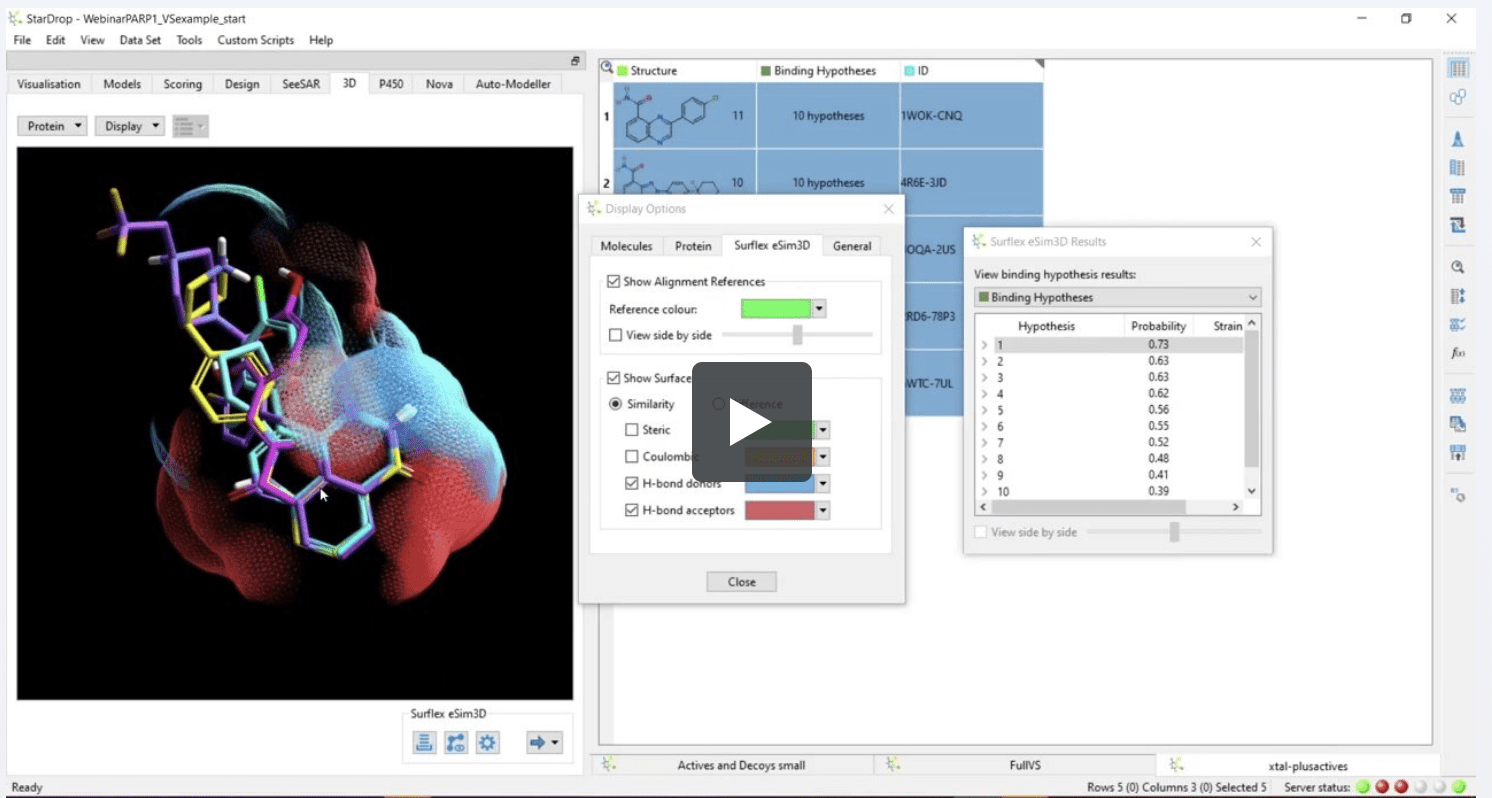Close Display Options with the X

point(888,209)
